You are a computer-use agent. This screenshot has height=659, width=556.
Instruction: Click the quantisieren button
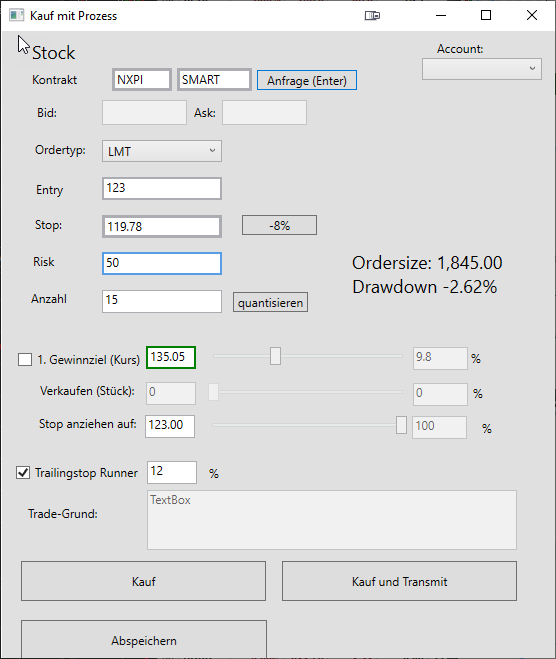click(x=270, y=303)
